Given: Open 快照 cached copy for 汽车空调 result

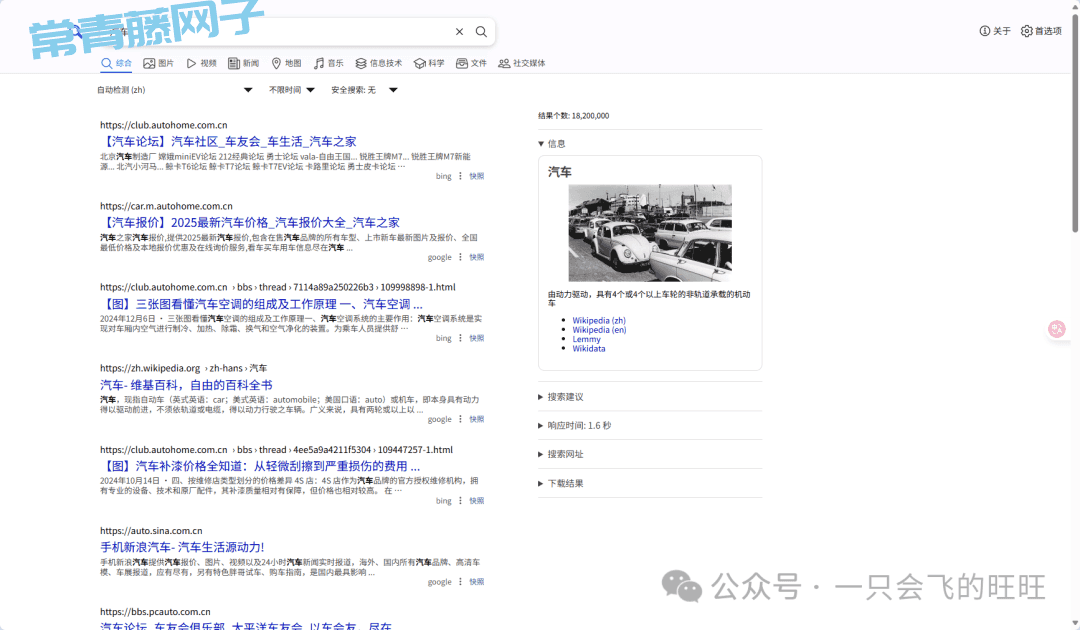Looking at the screenshot, I should (477, 338).
